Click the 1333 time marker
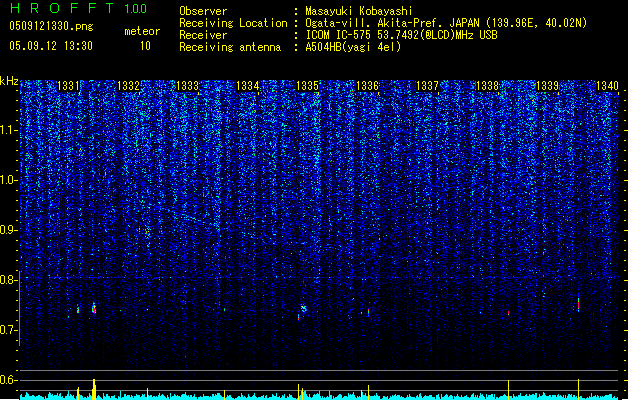Image resolution: width=629 pixels, height=400 pixels. pyautogui.click(x=188, y=86)
